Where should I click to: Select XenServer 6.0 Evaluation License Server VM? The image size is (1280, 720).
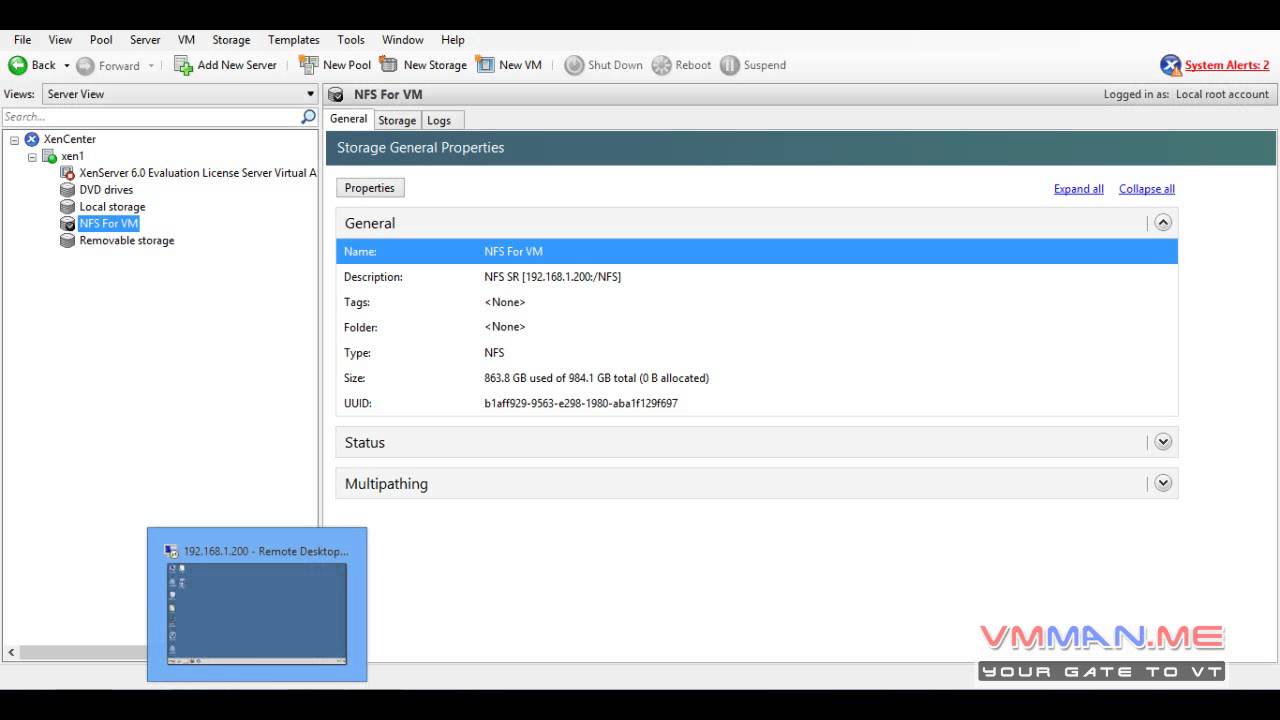pyautogui.click(x=198, y=173)
